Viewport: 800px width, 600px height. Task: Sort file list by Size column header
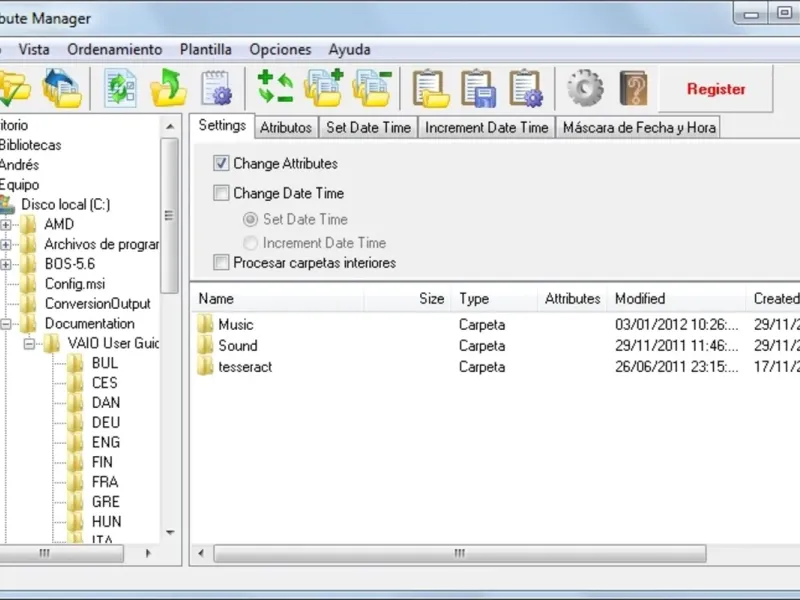pos(407,298)
